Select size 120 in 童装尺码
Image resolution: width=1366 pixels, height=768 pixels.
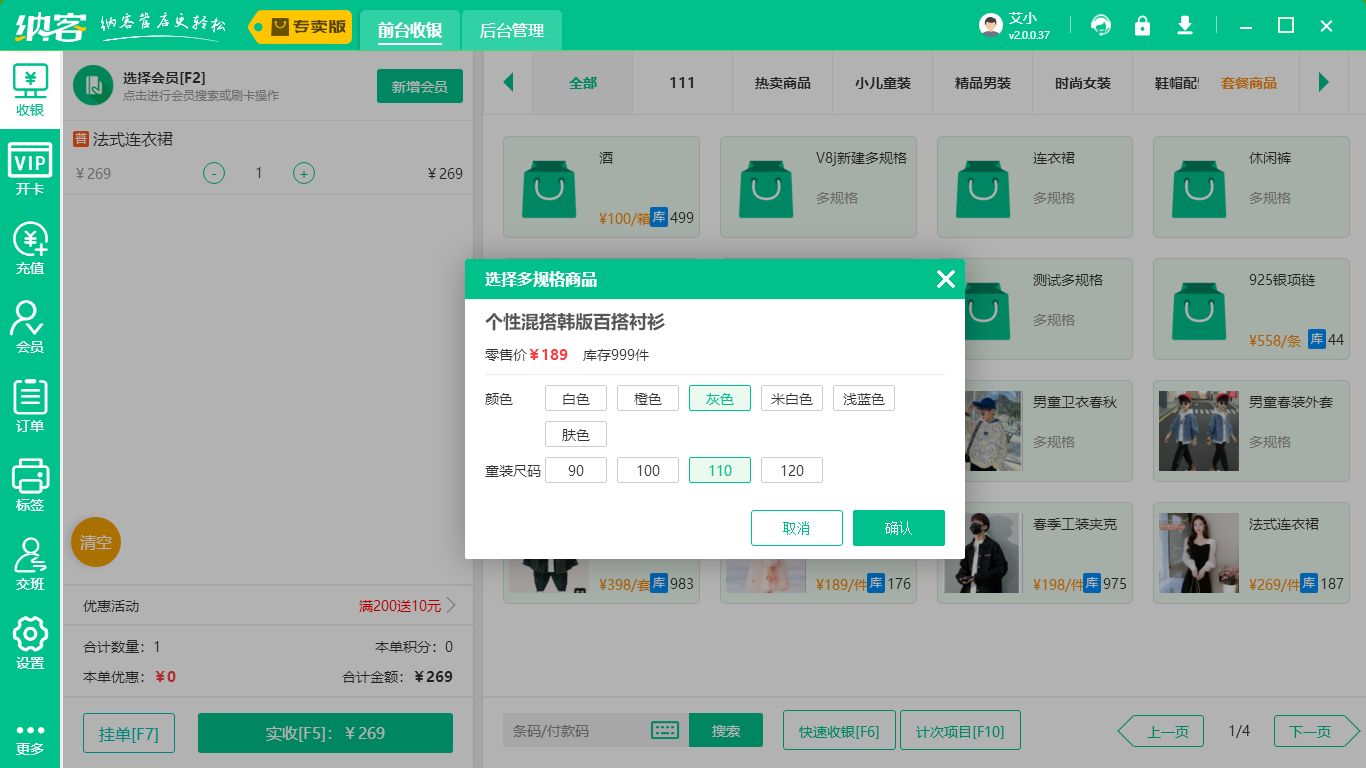click(x=791, y=469)
